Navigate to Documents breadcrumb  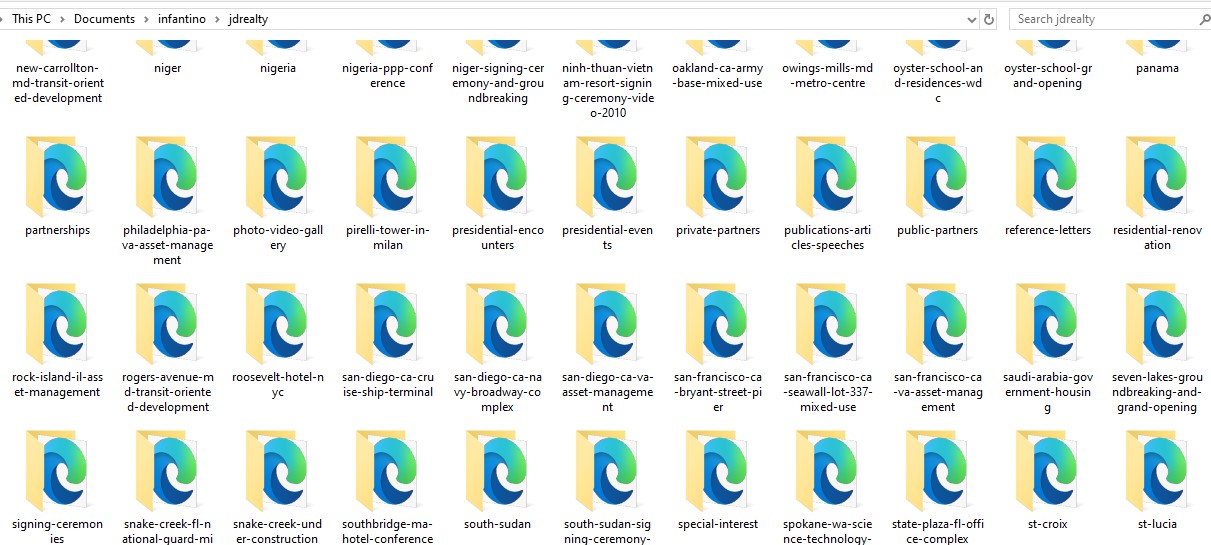click(104, 19)
